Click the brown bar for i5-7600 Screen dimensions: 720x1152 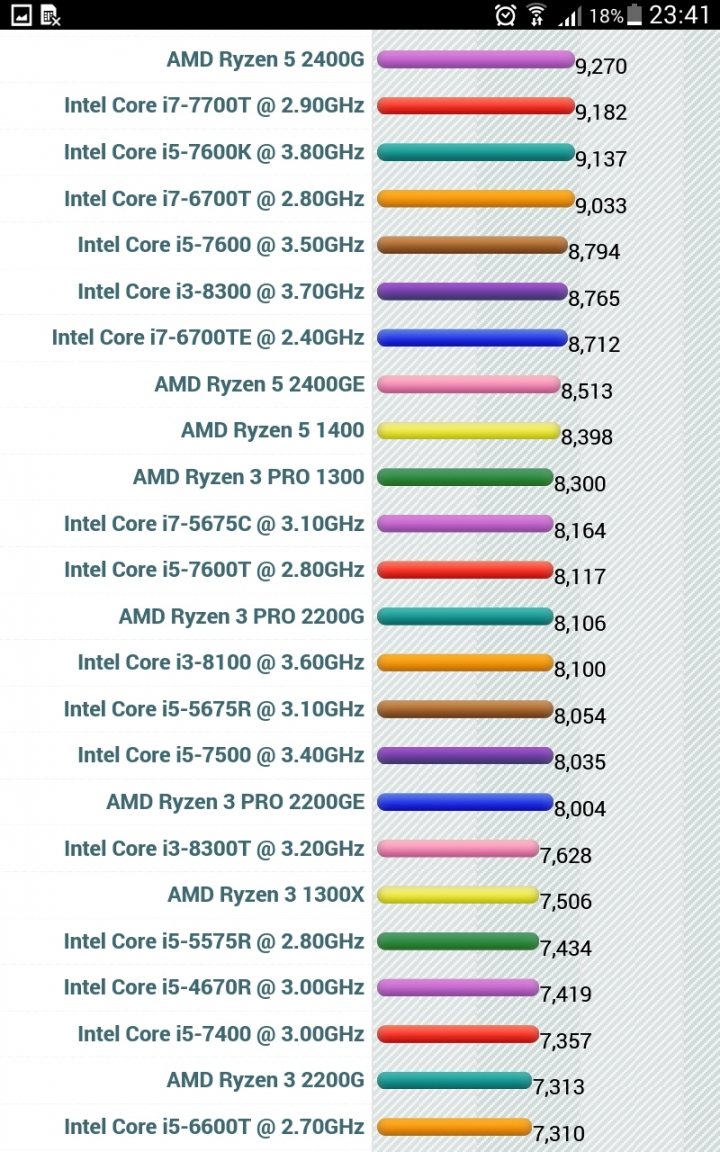tap(472, 245)
